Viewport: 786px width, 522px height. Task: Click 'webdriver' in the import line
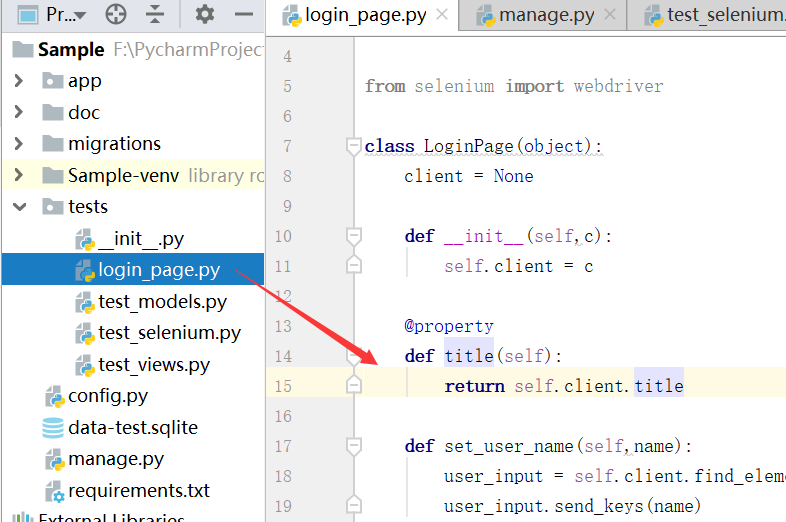(619, 86)
